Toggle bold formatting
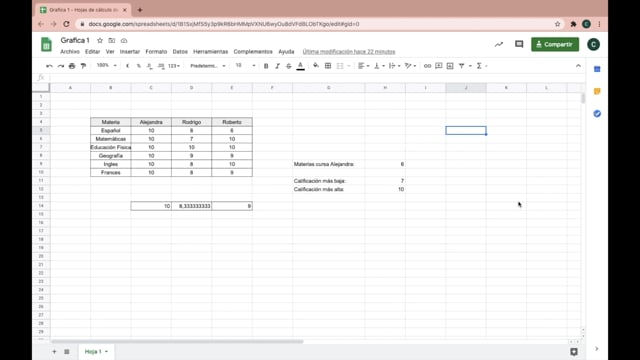 266,66
